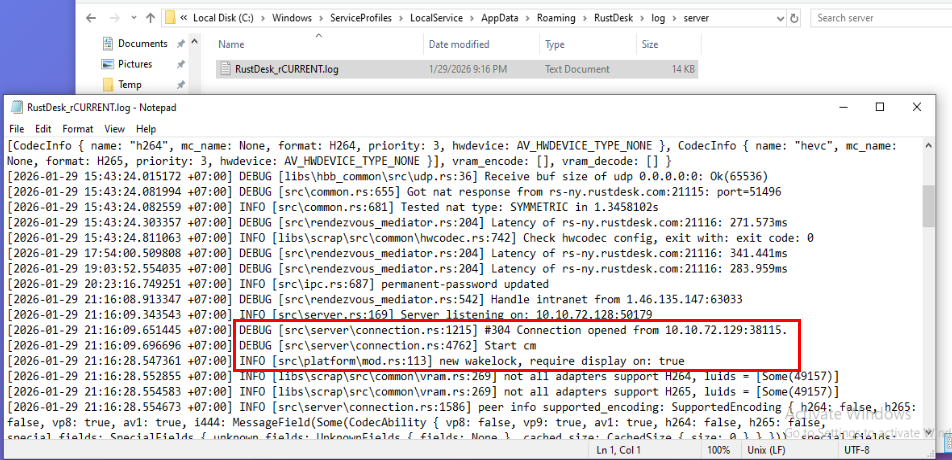Maximize the Notepad window
The width and height of the screenshot is (952, 460).
tap(880, 107)
